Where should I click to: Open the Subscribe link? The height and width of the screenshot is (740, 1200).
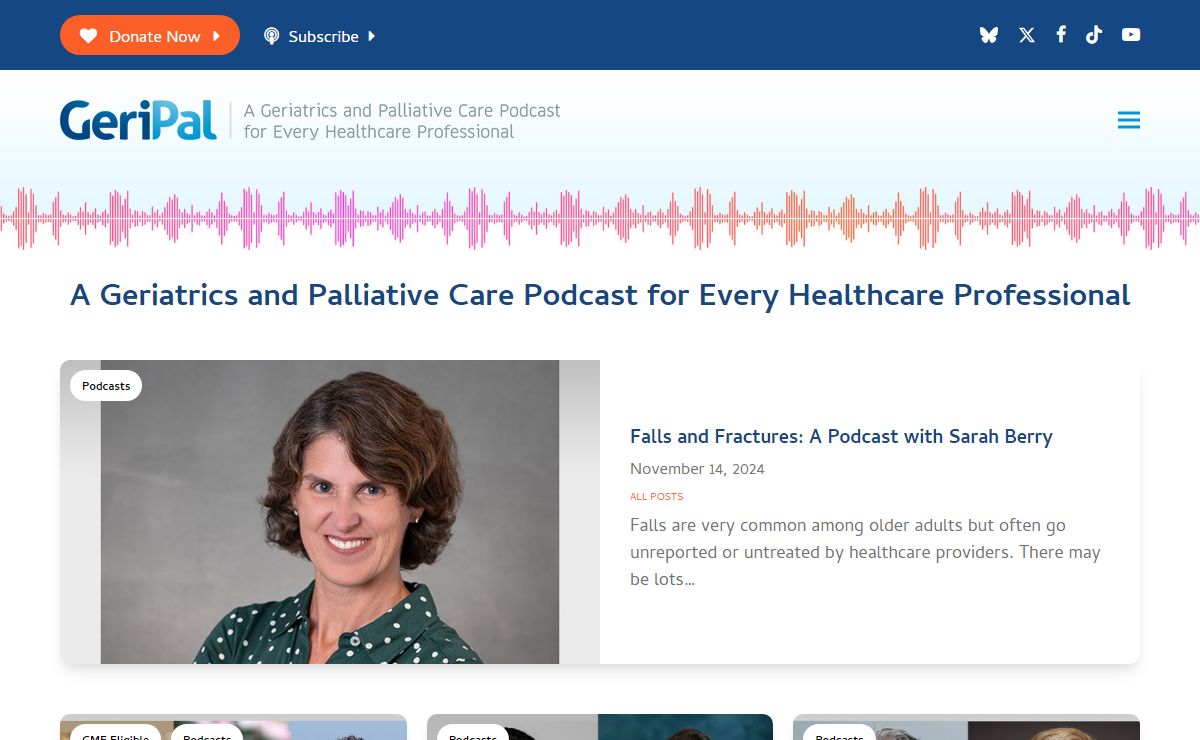[x=319, y=36]
